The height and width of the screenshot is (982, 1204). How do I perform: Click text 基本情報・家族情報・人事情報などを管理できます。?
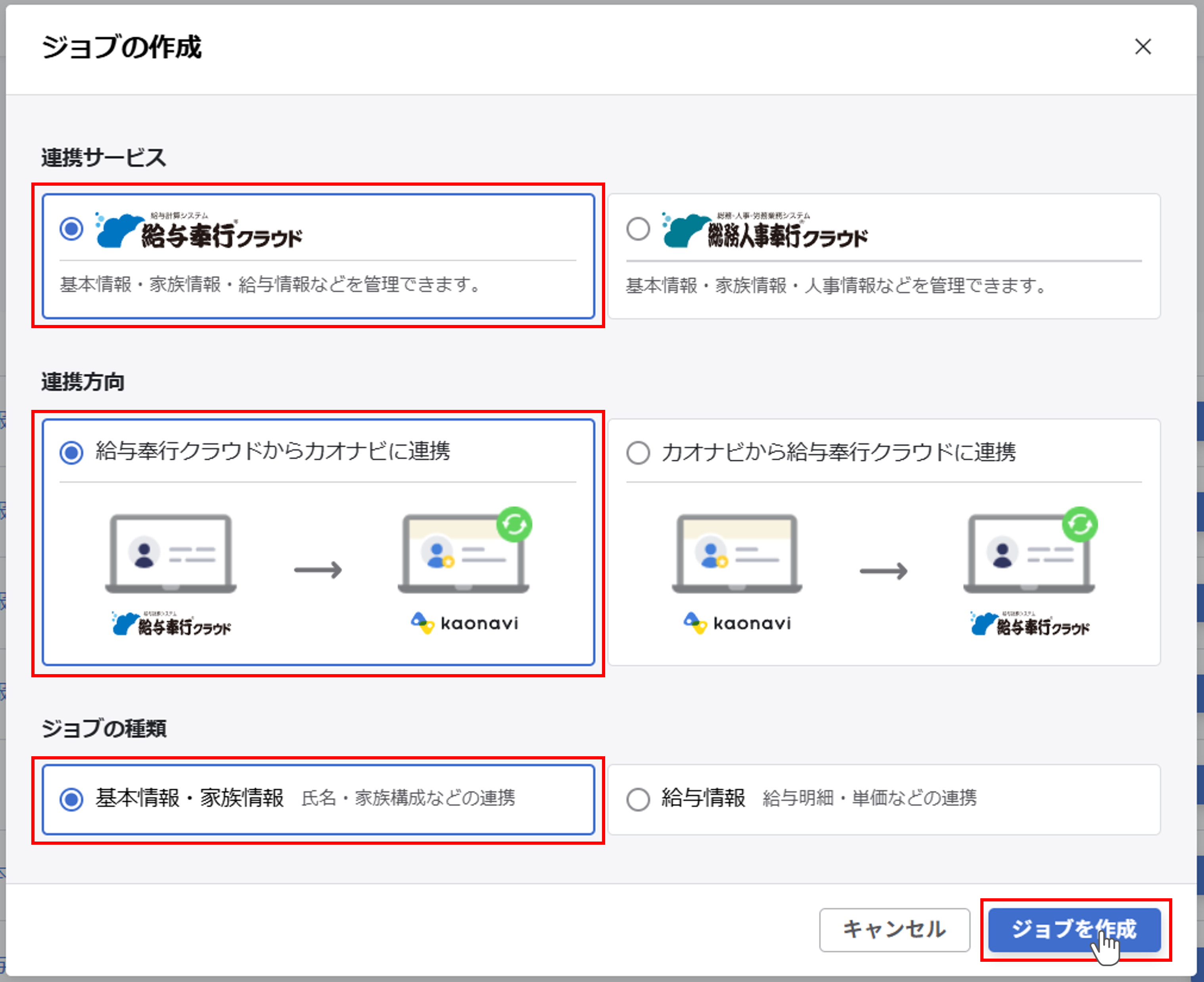click(x=836, y=285)
